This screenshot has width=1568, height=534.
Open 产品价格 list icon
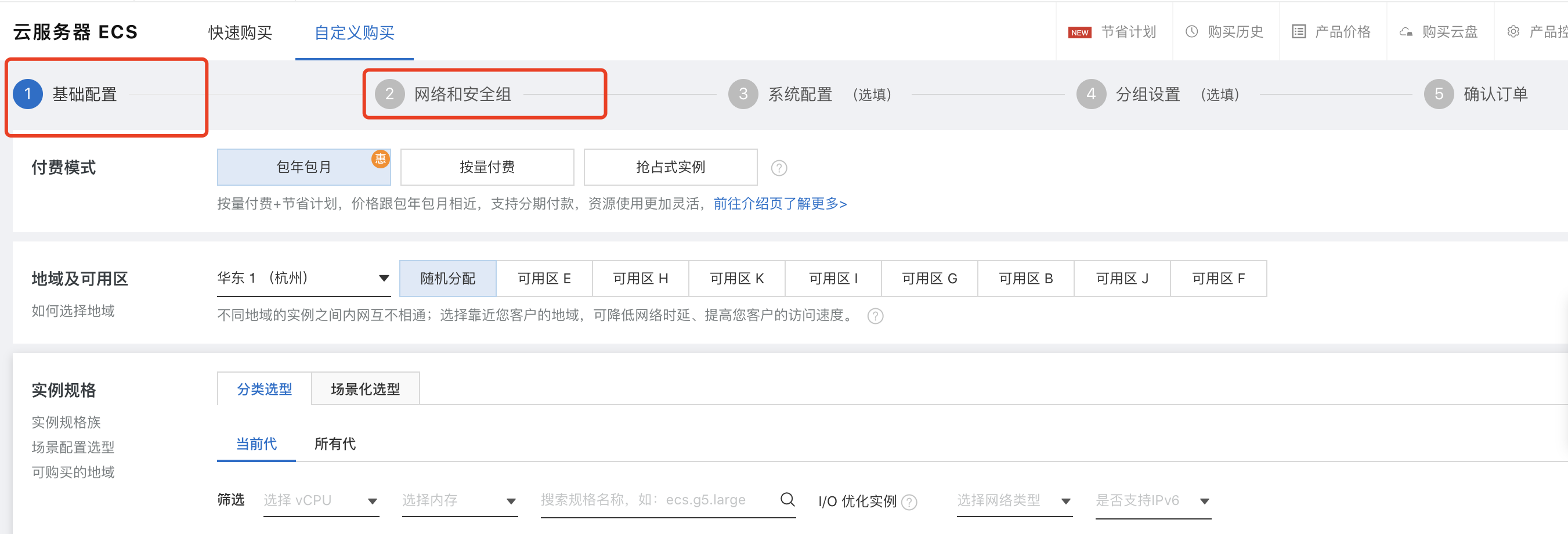tap(1298, 32)
